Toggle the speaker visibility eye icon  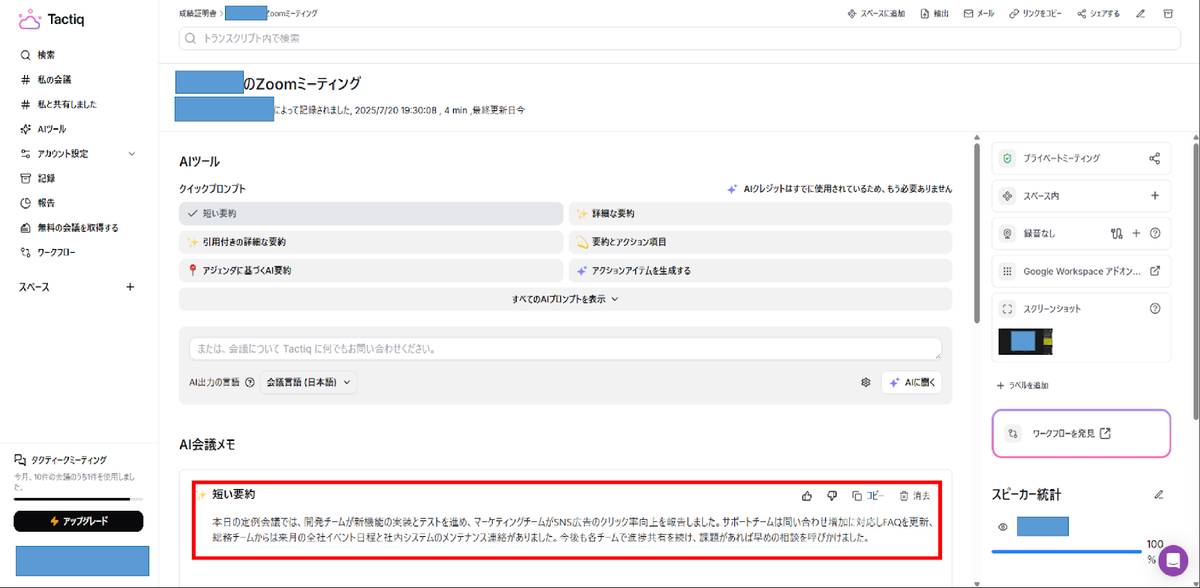tap(1002, 526)
